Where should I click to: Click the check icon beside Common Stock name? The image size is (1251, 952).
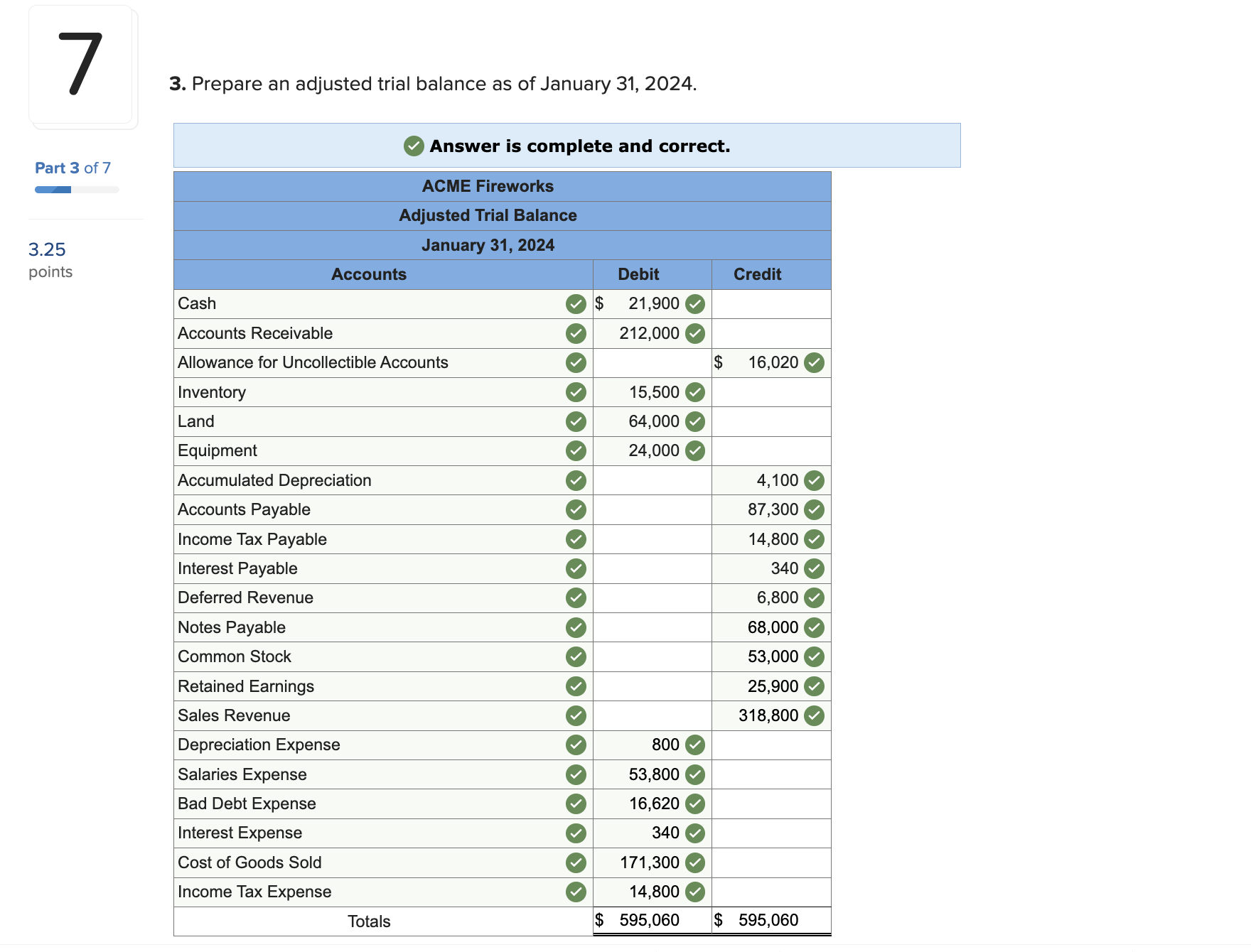click(576, 657)
